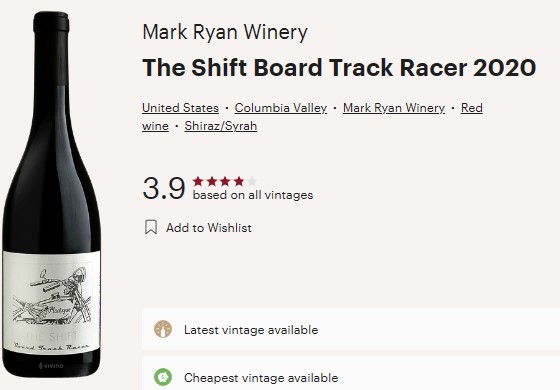Screen dimensions: 560x390
Task: Click the bookmark icon beside Add to Wishlist
Action: pos(151,227)
